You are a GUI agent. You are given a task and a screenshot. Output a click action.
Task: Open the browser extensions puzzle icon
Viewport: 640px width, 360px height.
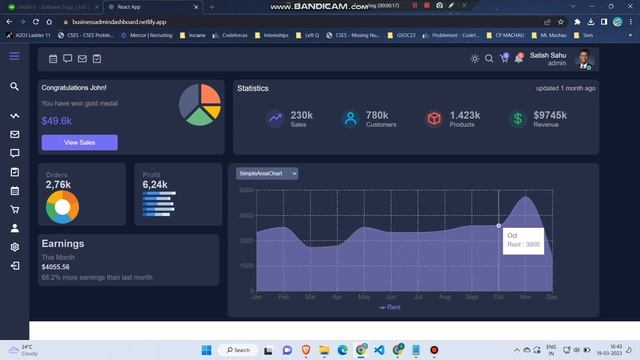577,22
